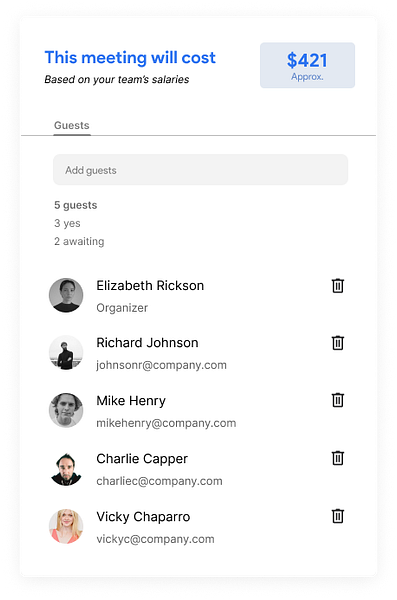Remove Charlie Capper with trash icon
Viewport: 397px width, 600px height.
tap(337, 458)
